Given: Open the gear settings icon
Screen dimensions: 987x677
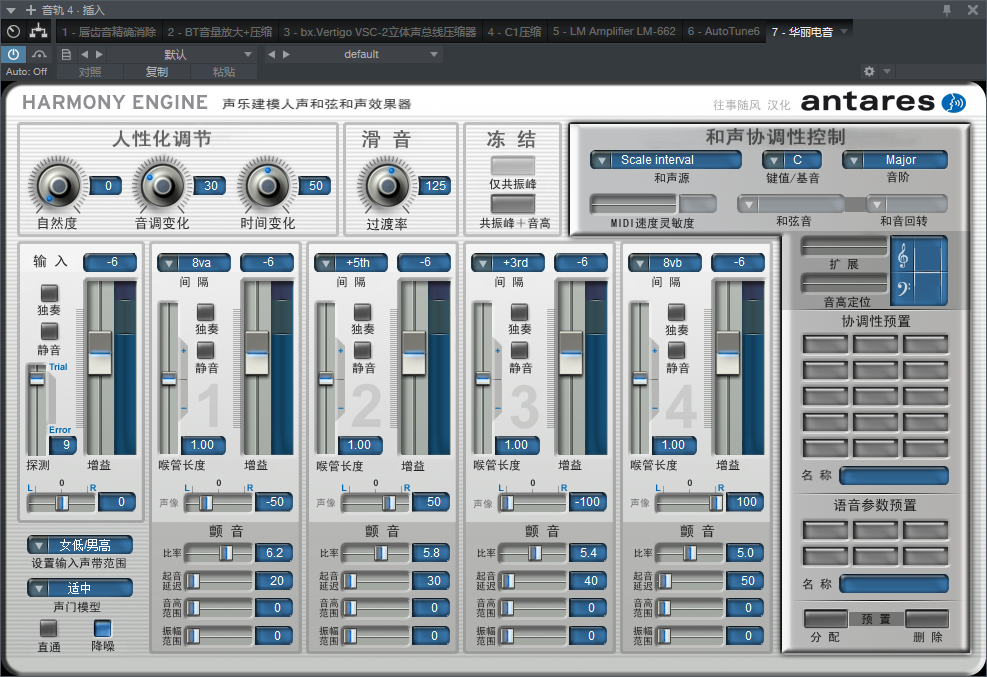Looking at the screenshot, I should [869, 71].
